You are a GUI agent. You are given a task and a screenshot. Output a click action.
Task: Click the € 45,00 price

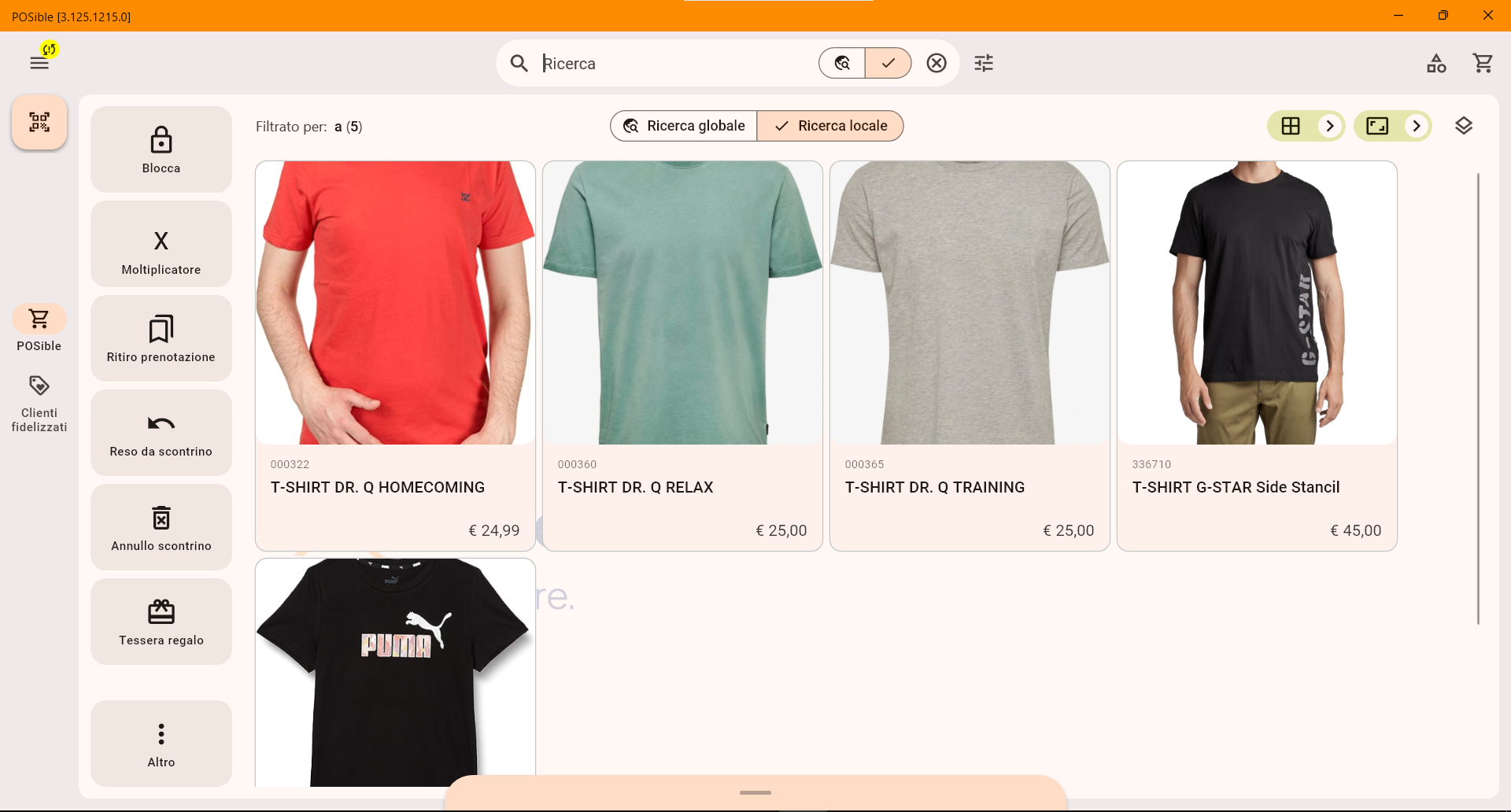coord(1356,530)
